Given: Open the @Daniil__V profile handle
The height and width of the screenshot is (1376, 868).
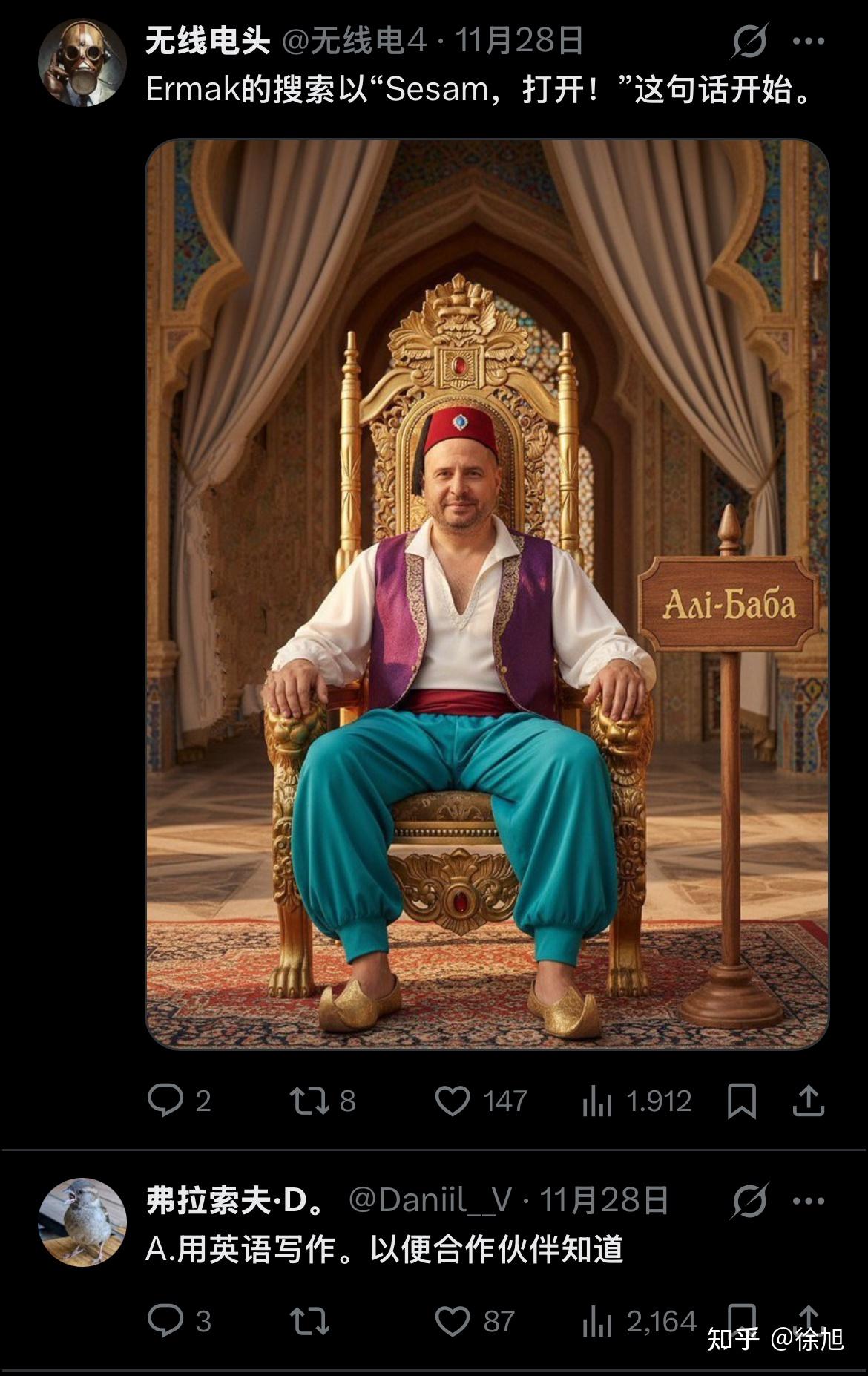Looking at the screenshot, I should point(430,1200).
